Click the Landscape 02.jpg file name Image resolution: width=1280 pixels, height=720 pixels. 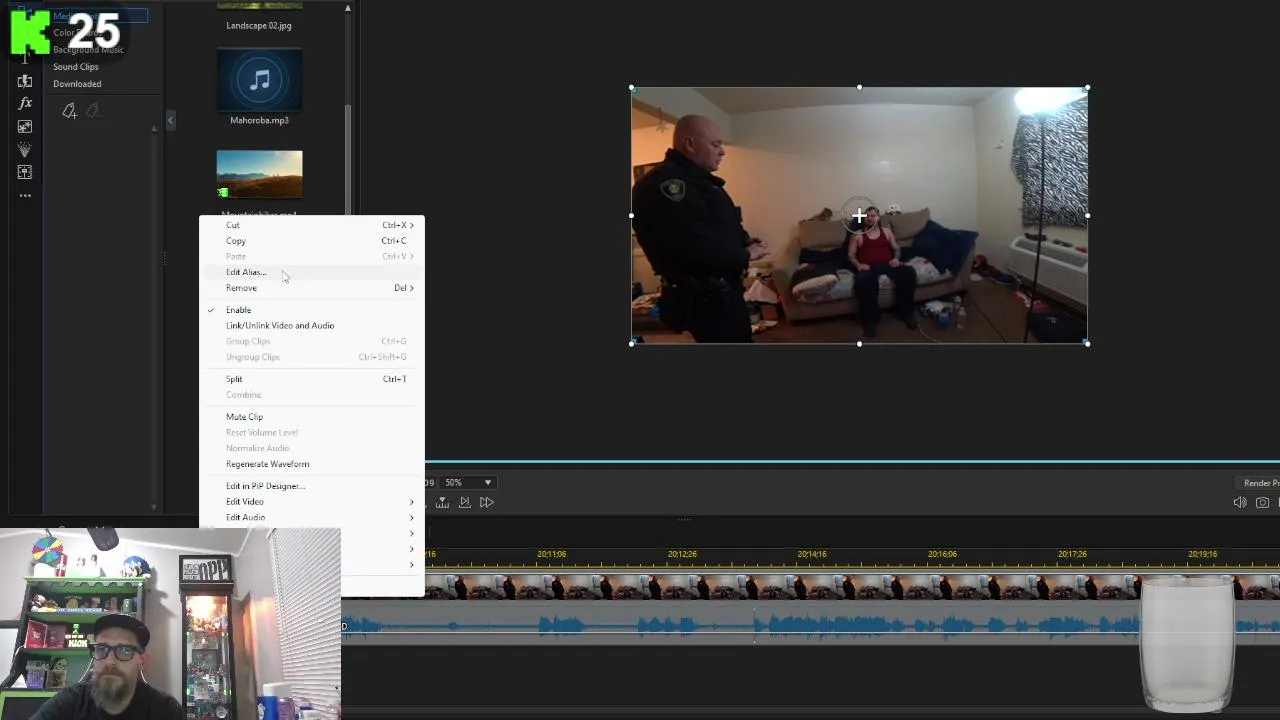click(x=259, y=26)
